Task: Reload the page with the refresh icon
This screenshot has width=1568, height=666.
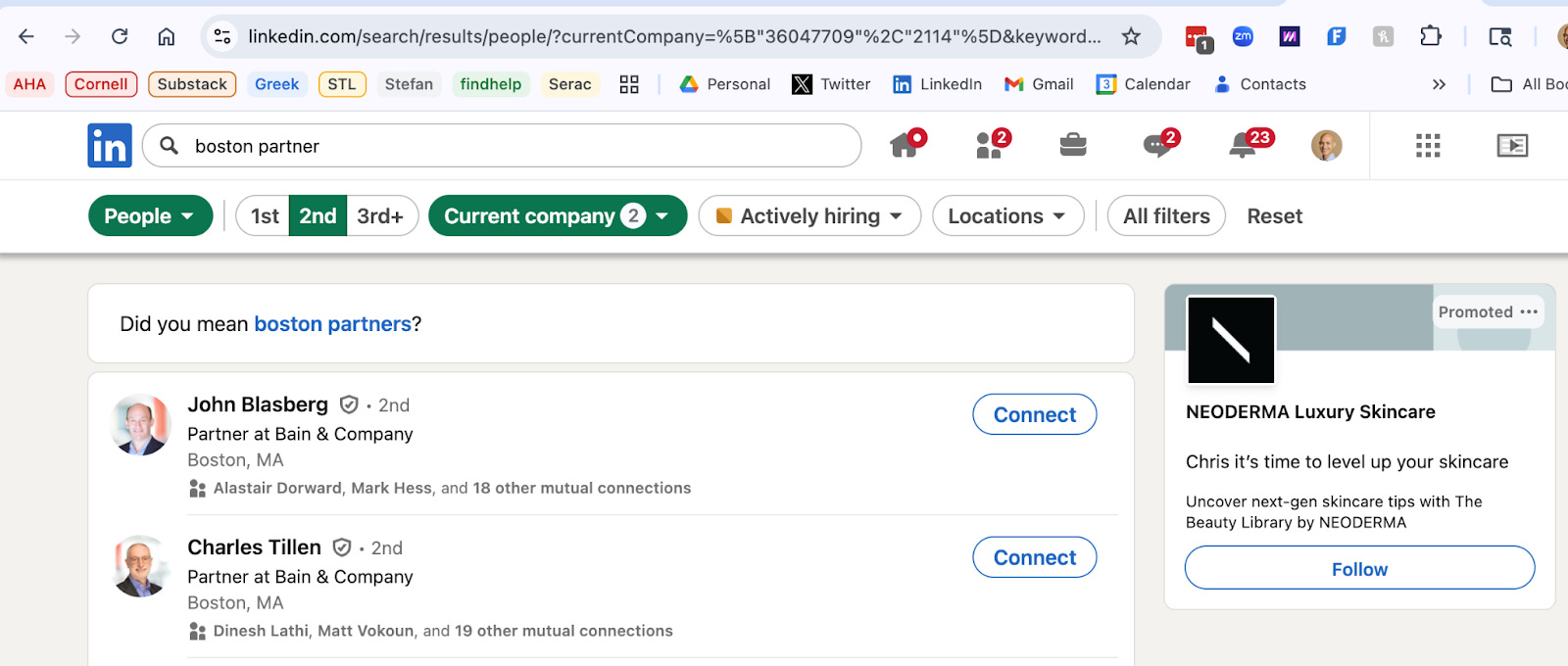Action: [120, 36]
